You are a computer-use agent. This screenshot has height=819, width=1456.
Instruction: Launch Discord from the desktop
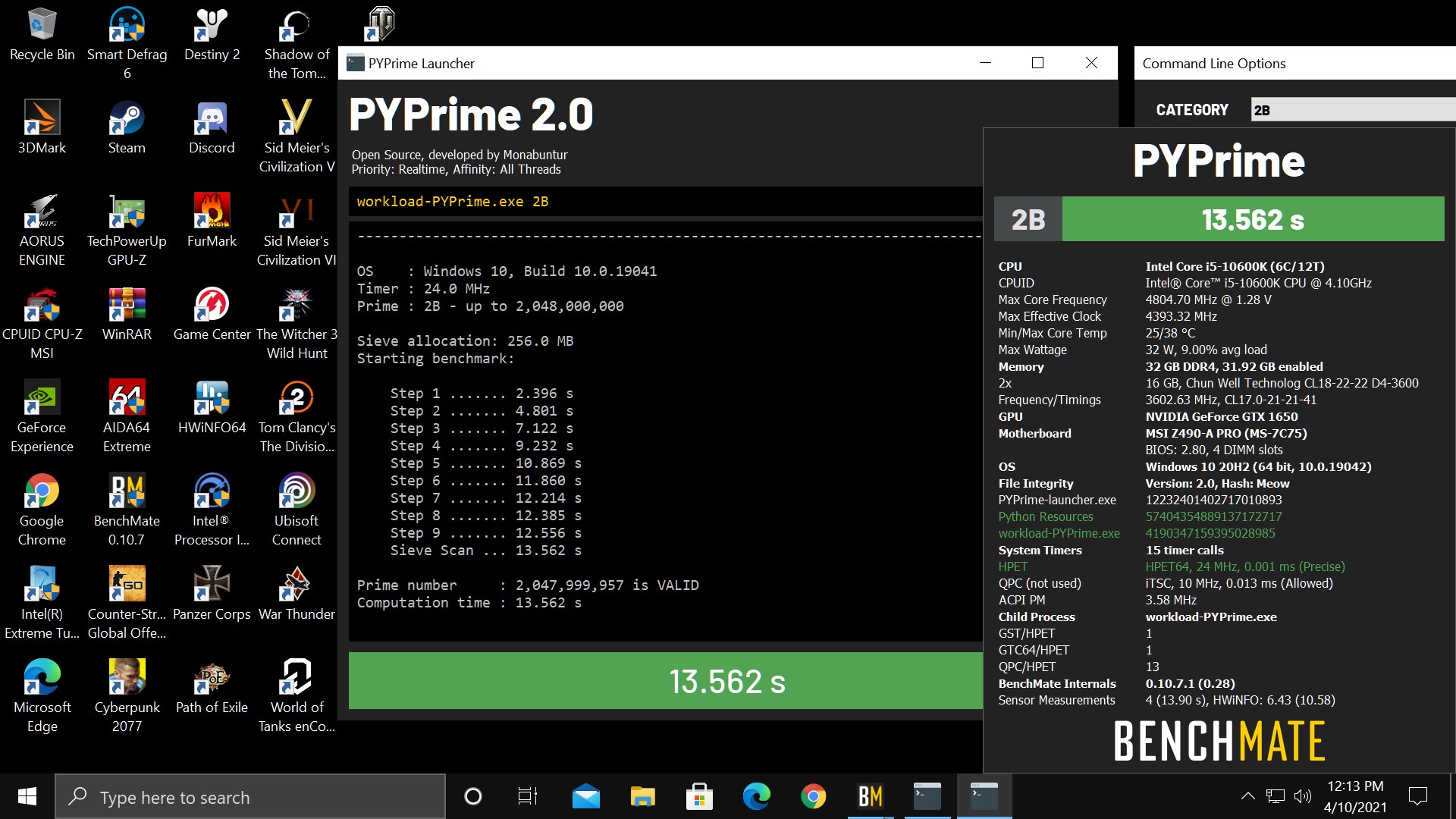tap(212, 128)
